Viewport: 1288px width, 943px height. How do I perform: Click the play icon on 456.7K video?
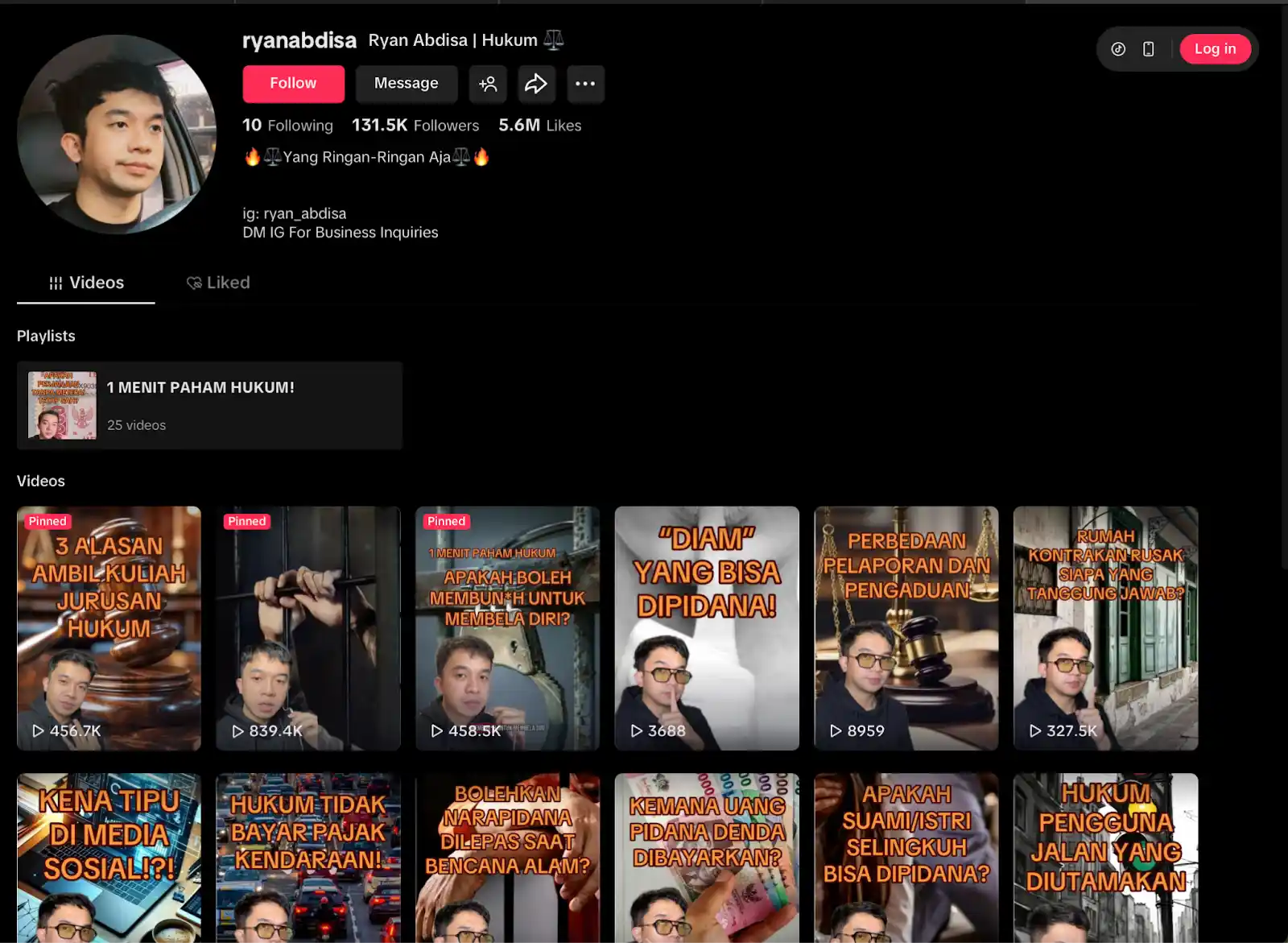pos(38,730)
